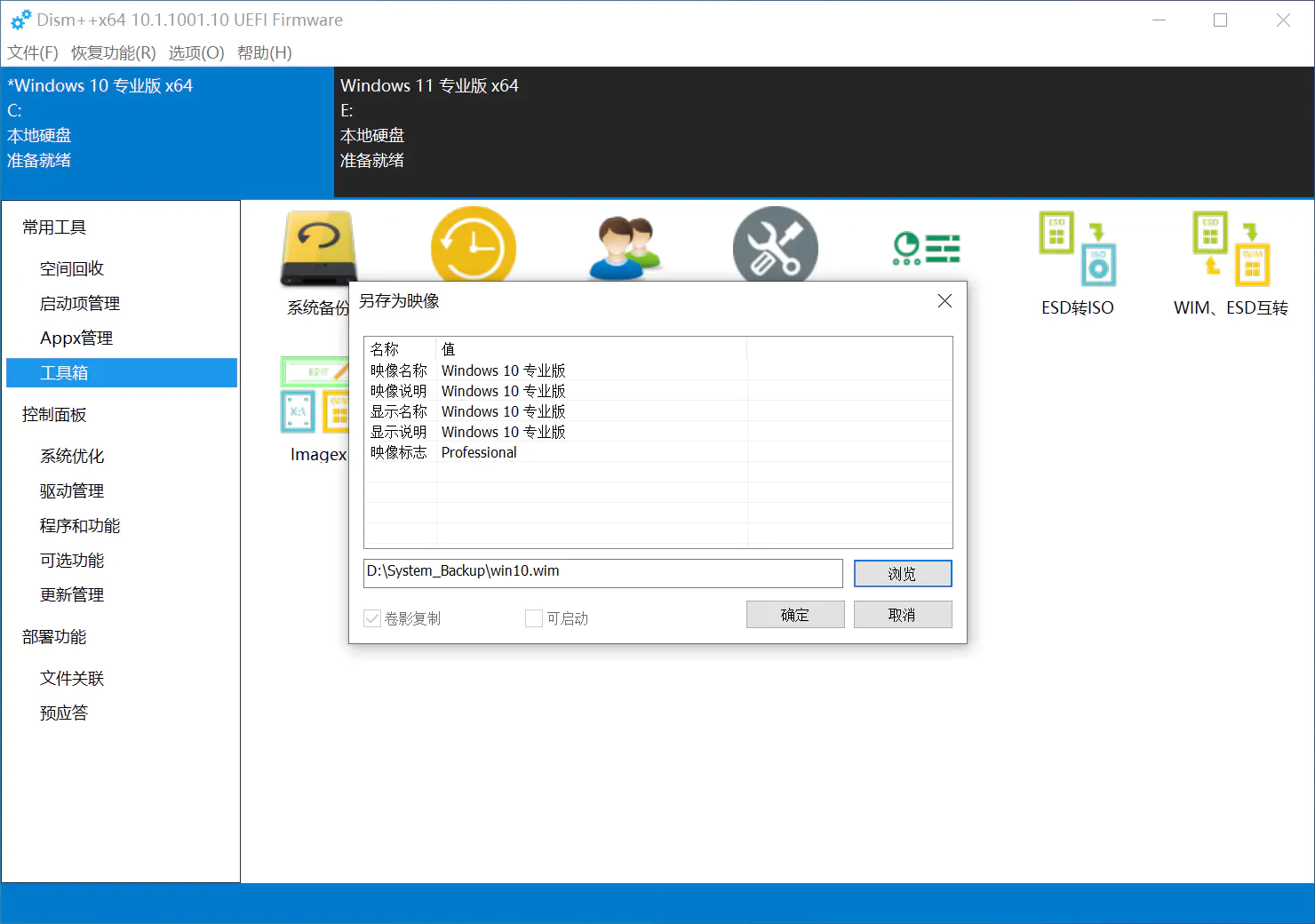This screenshot has height=924, width=1315.
Task: Open 可选功能 in the sidebar
Action: [x=72, y=560]
